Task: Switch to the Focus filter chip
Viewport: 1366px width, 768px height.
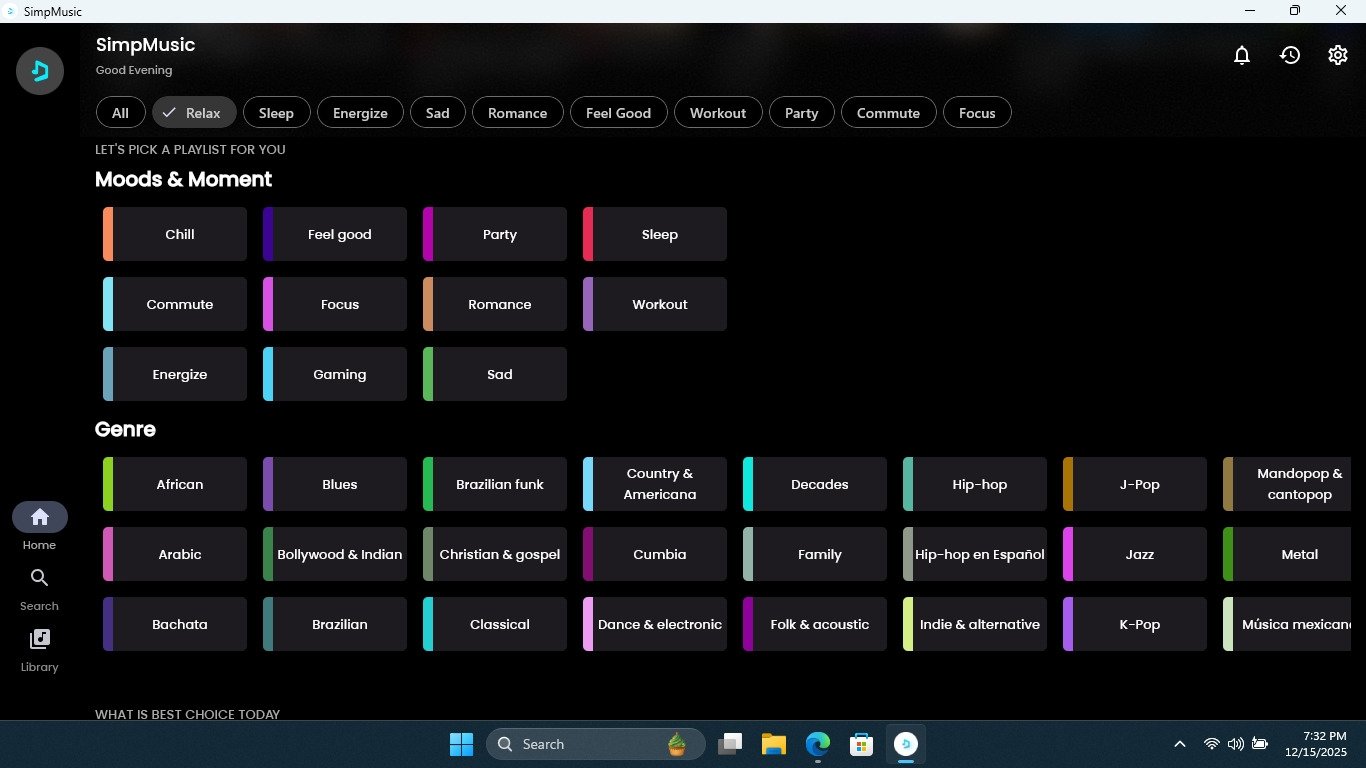Action: pos(977,113)
